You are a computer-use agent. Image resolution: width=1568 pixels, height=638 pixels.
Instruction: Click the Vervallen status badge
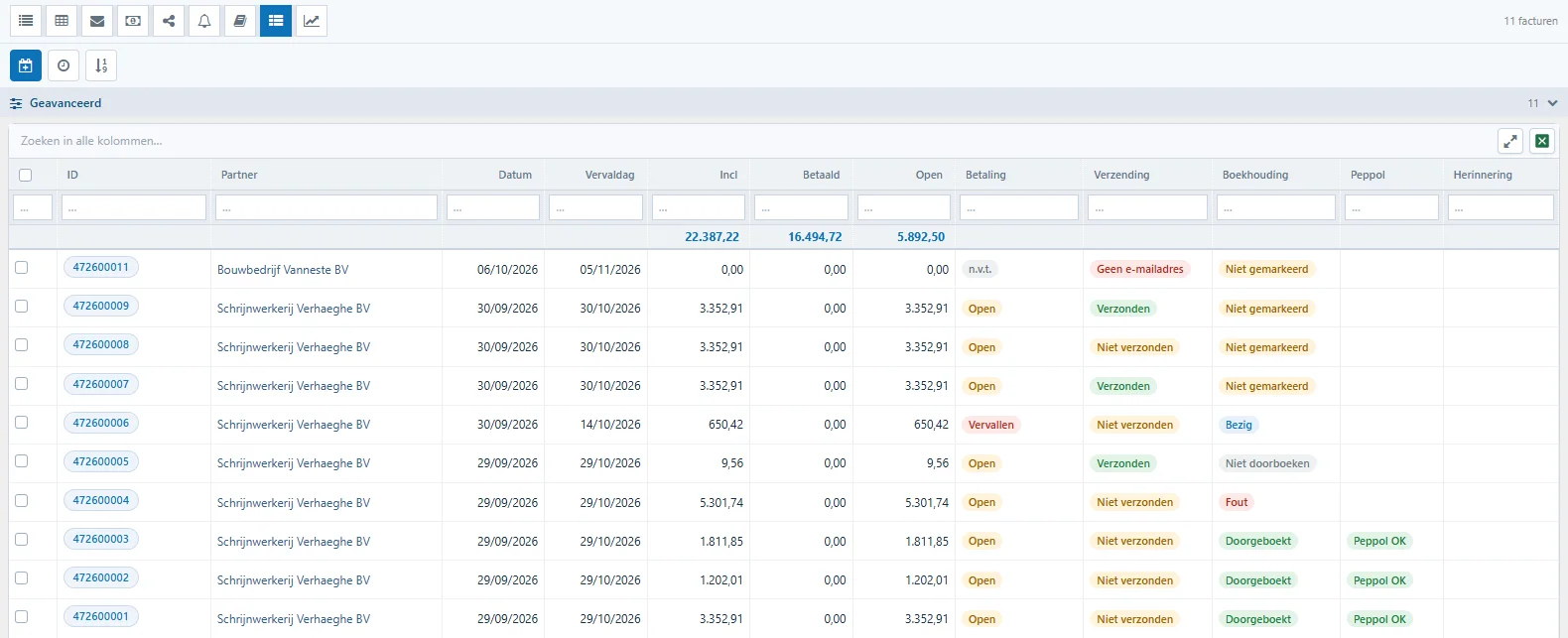(991, 425)
